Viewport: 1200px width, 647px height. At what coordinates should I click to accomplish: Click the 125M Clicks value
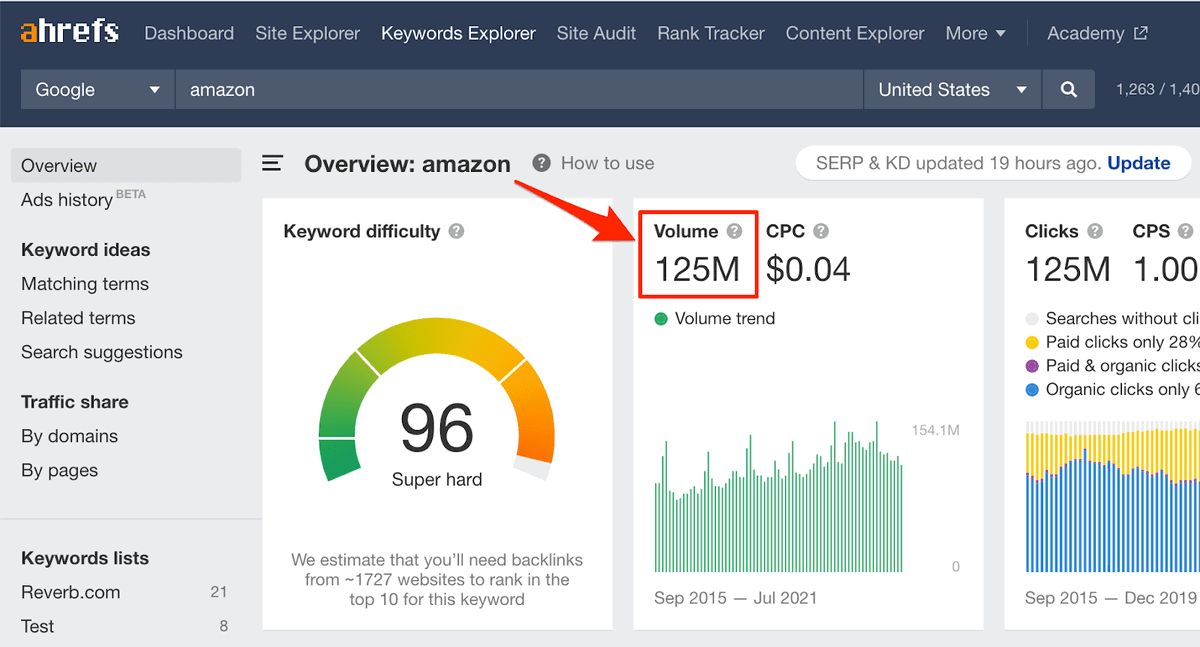(1068, 269)
